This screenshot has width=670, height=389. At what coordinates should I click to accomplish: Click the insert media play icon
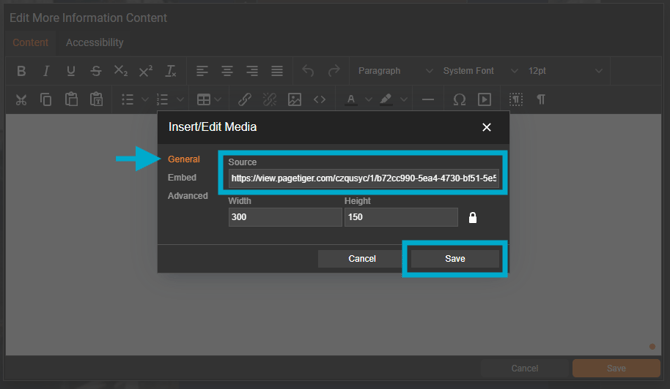click(x=484, y=100)
